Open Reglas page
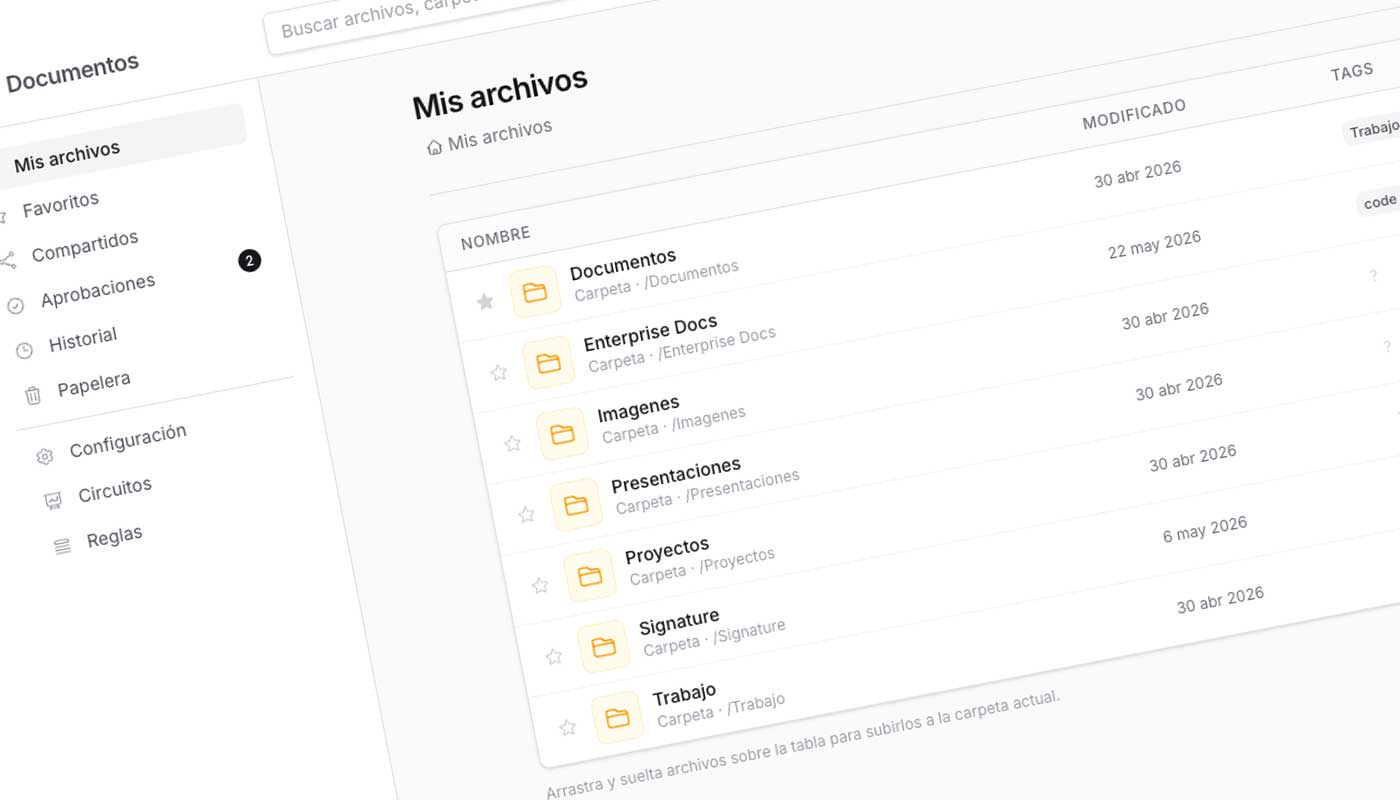Viewport: 1400px width, 800px height. tap(115, 537)
